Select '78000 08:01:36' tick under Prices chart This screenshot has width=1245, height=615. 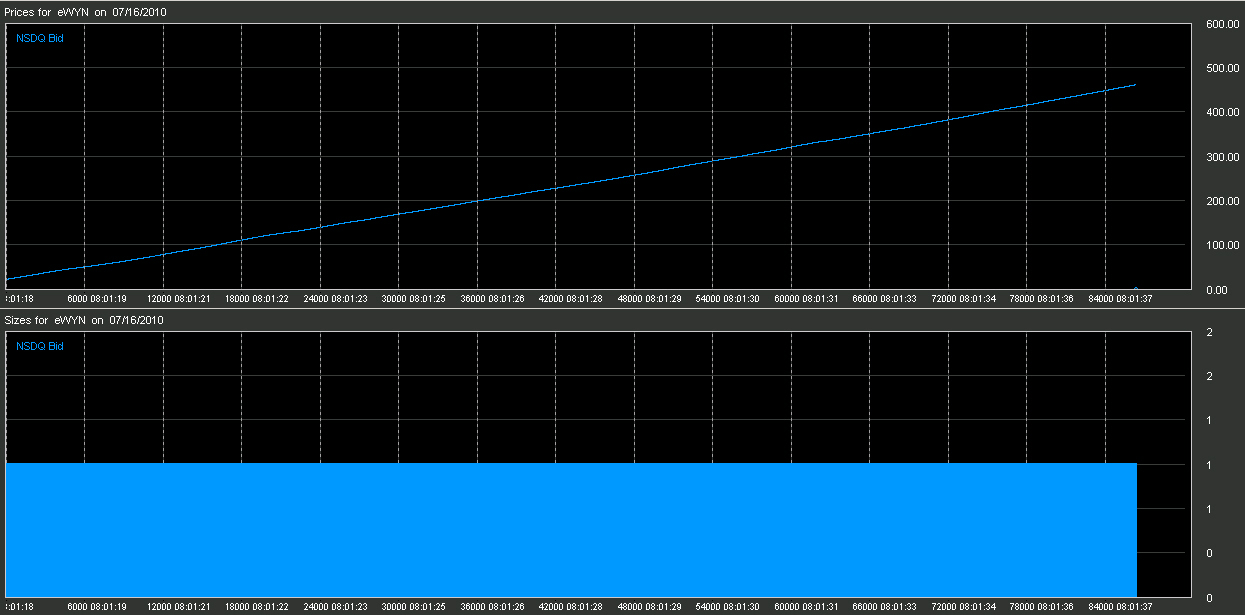point(1042,299)
